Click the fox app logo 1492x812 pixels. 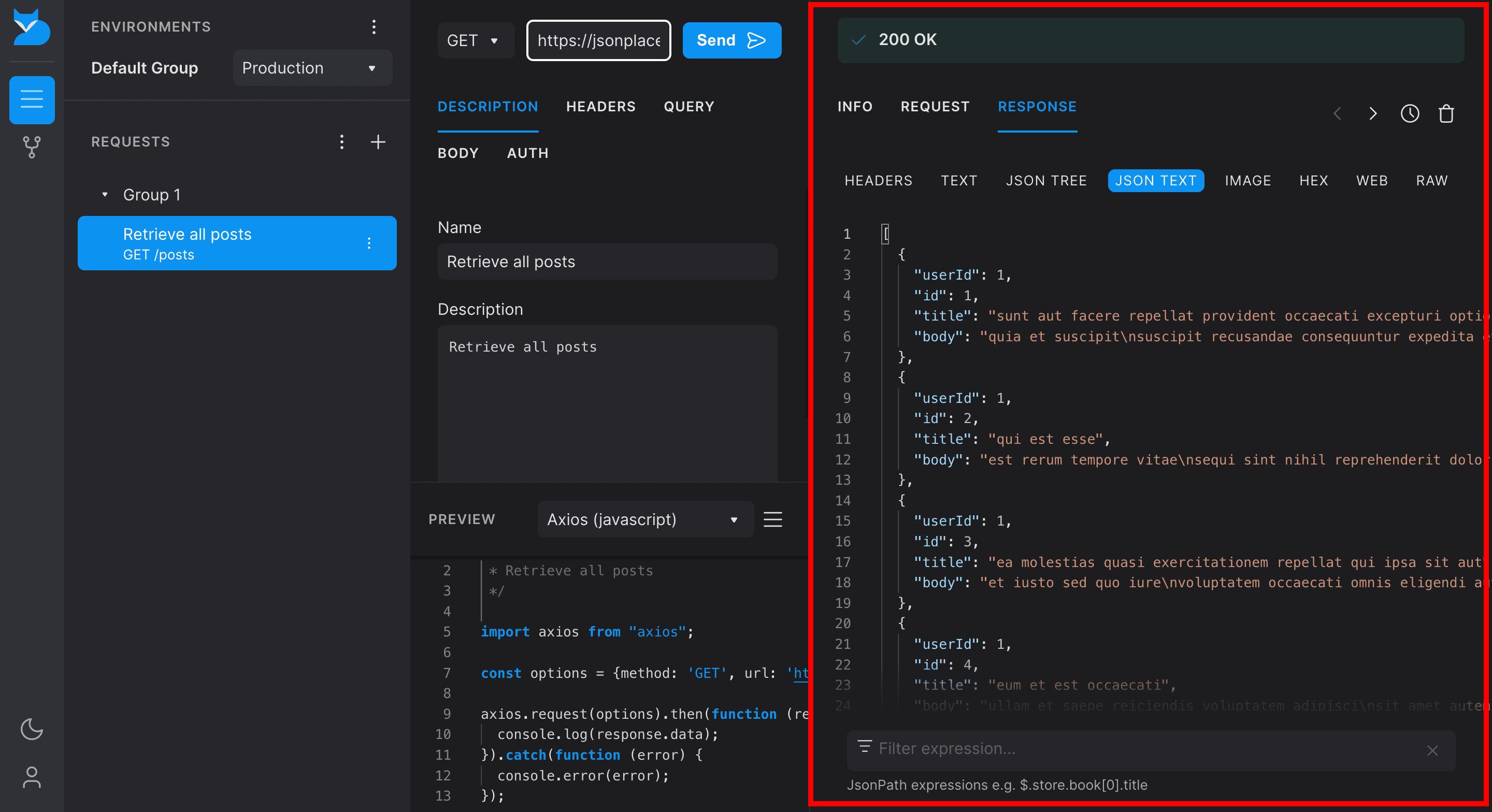[x=31, y=27]
